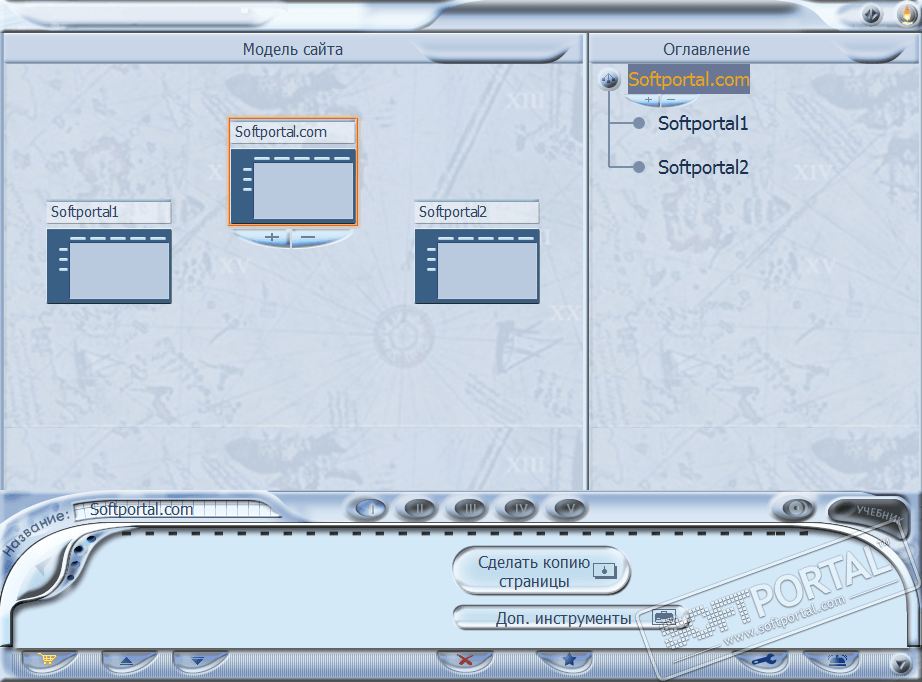Select Softportal2 in the Оглавление tree
The width and height of the screenshot is (922, 682).
[x=703, y=168]
